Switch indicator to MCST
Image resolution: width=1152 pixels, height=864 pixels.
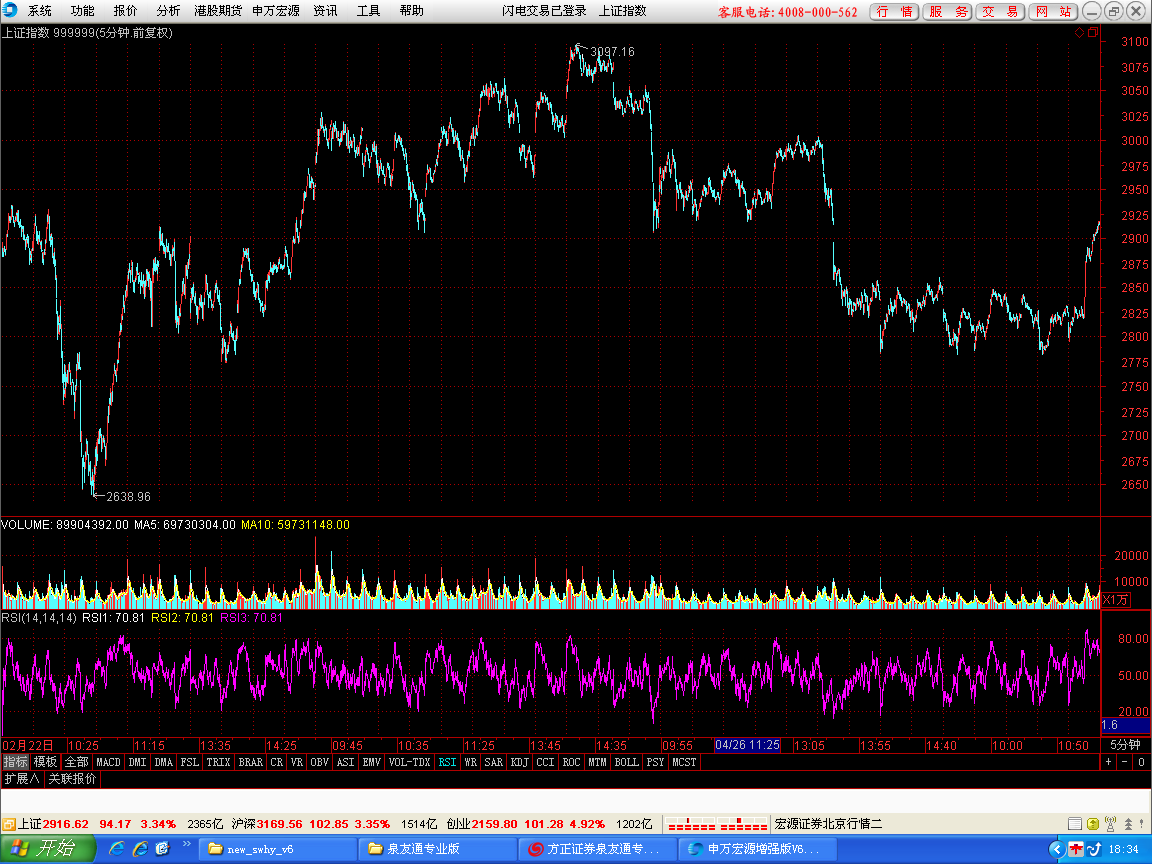[683, 762]
